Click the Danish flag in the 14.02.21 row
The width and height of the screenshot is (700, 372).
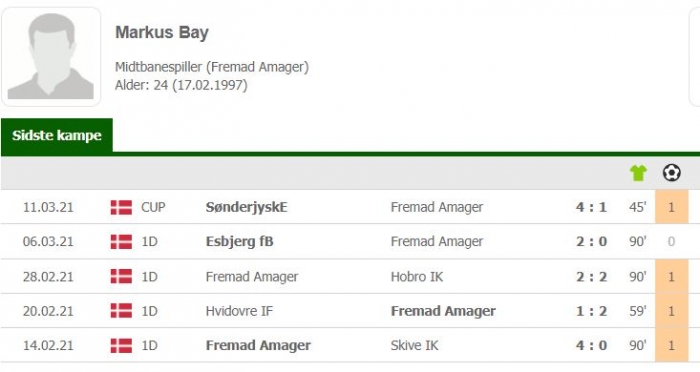[x=121, y=345]
